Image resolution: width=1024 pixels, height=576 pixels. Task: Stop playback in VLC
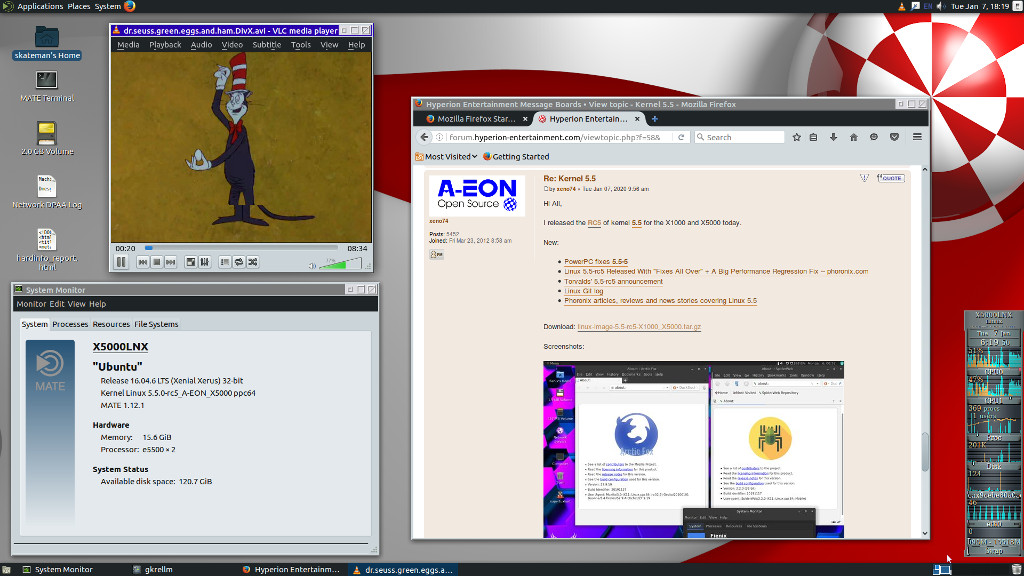157,262
